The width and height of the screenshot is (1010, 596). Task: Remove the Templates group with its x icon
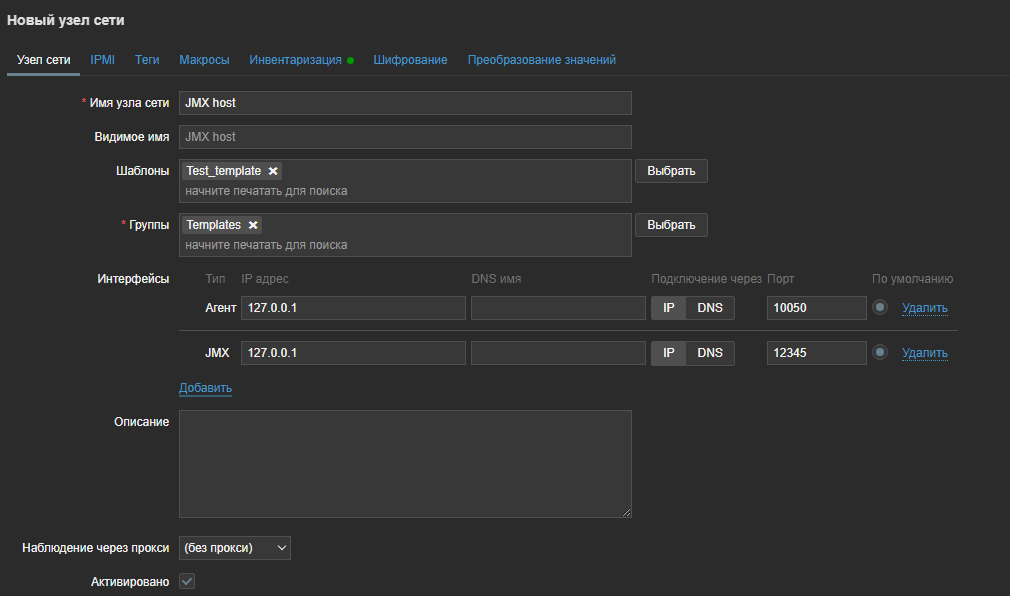tap(253, 225)
